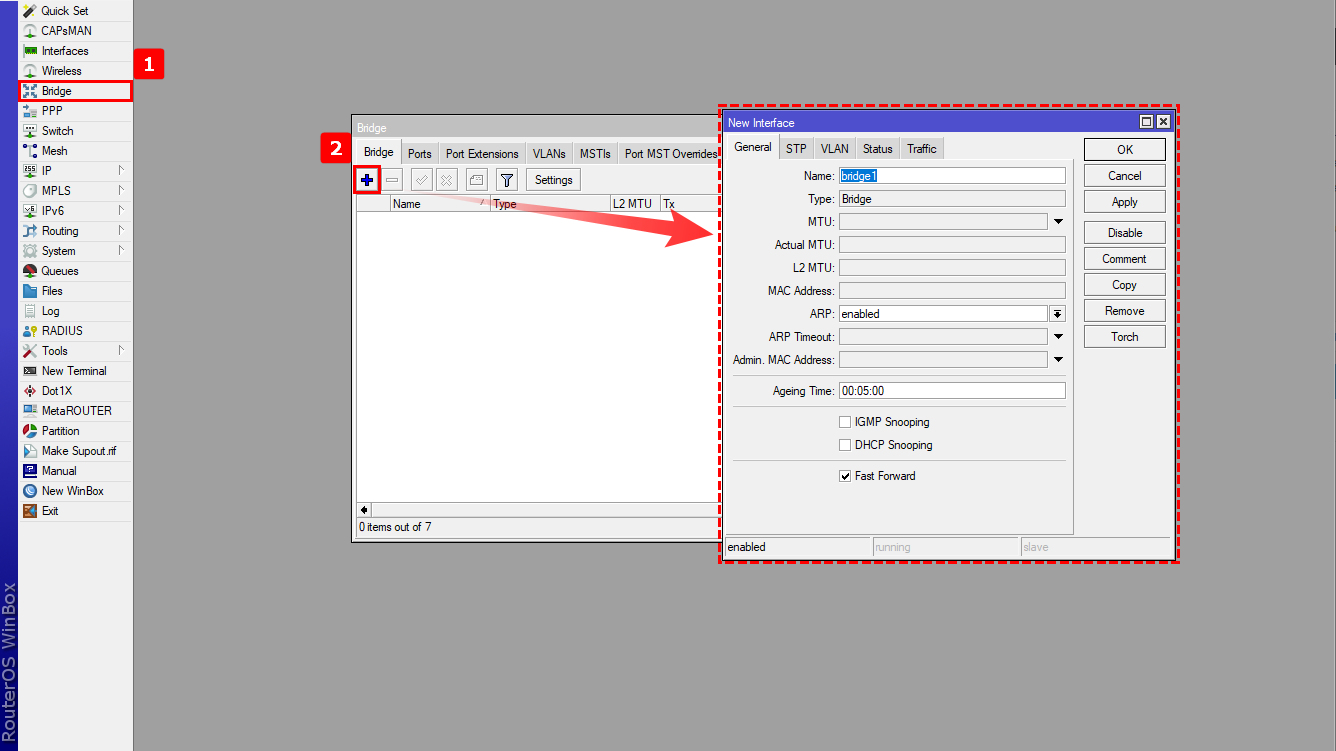1336x751 pixels.
Task: Open Files in the sidebar
Action: click(52, 291)
